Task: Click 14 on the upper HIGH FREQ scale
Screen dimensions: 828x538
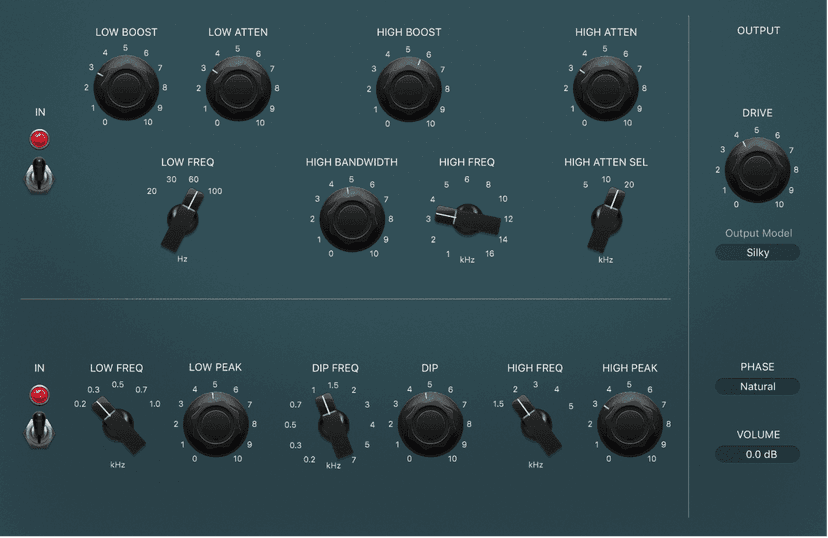Action: (x=503, y=240)
